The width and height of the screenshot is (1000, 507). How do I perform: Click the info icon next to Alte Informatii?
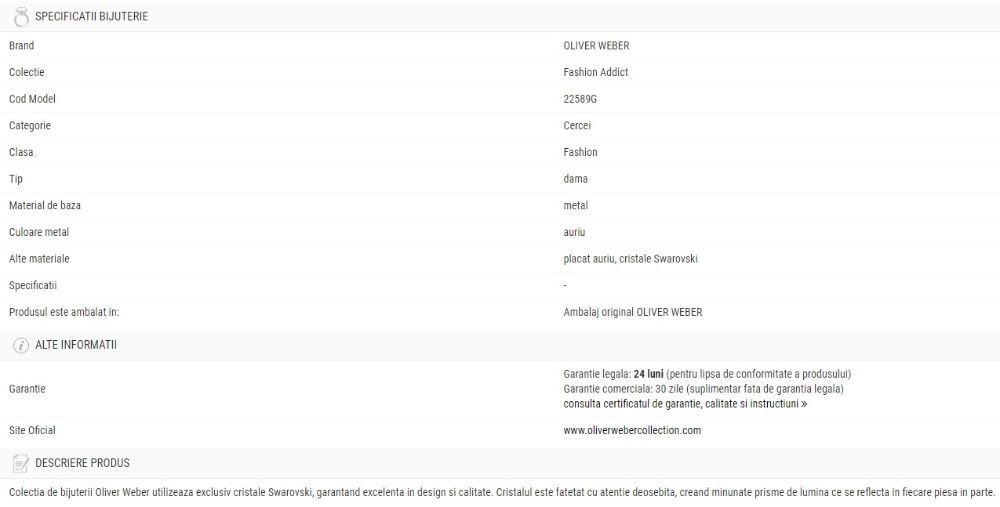[x=21, y=345]
